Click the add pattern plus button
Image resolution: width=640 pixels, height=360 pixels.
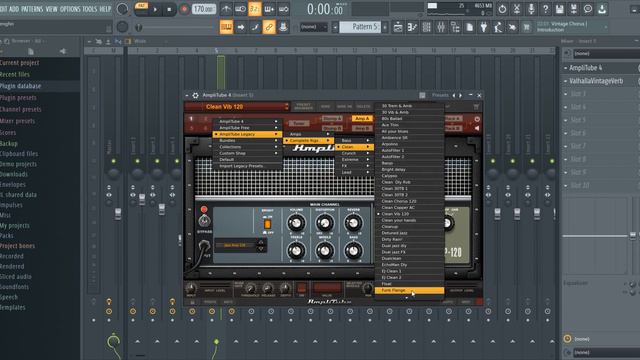click(385, 27)
